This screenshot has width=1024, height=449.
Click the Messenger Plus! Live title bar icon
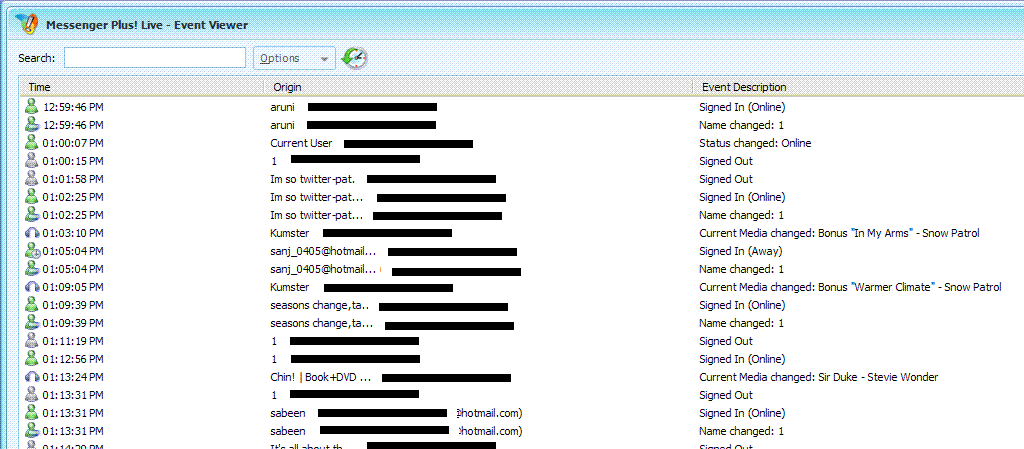(x=29, y=24)
